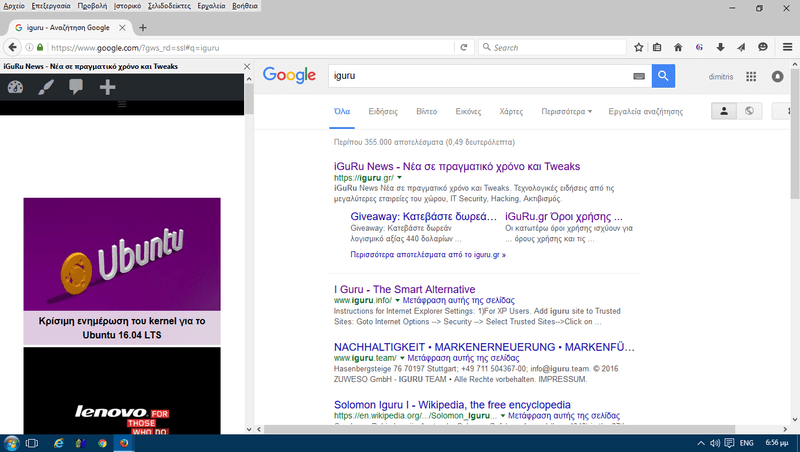Open the Firefox downloads arrow
The width and height of the screenshot is (800, 452).
tap(720, 47)
